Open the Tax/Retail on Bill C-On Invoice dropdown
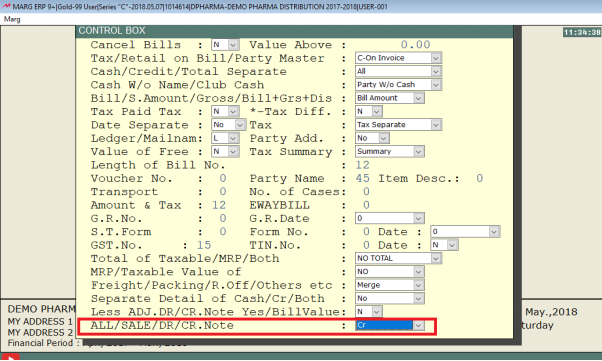The width and height of the screenshot is (602, 361). click(x=399, y=58)
